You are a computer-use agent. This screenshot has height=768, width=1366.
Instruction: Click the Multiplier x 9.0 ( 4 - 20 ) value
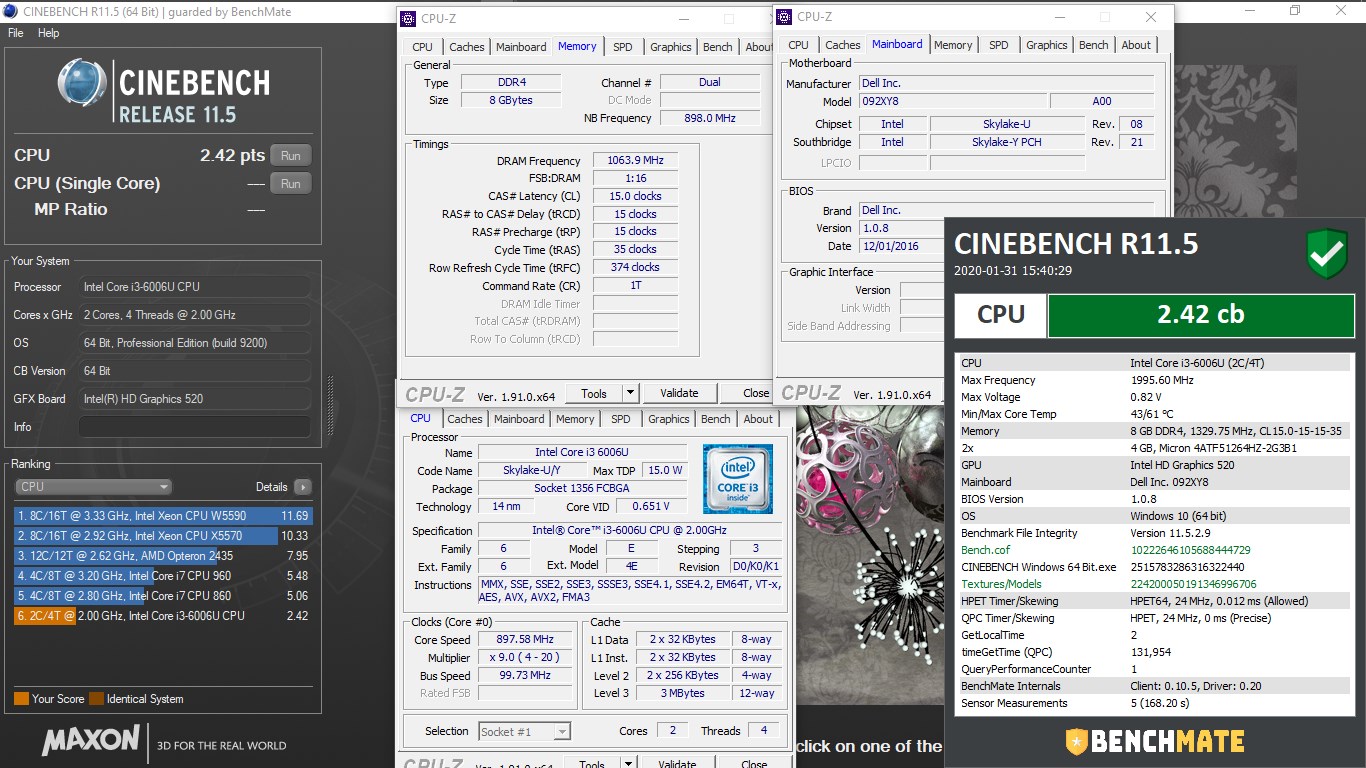pos(525,657)
